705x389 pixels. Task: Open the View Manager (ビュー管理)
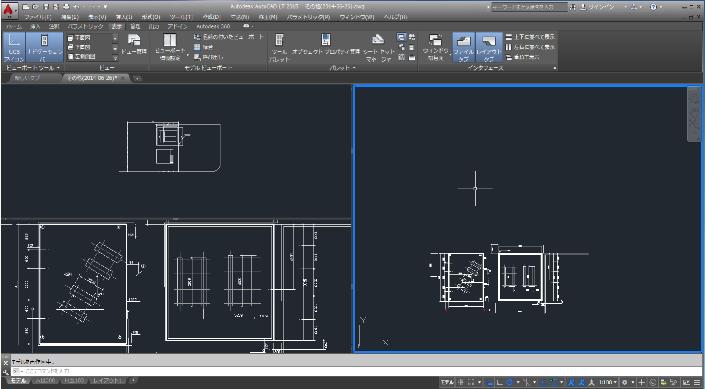click(134, 45)
